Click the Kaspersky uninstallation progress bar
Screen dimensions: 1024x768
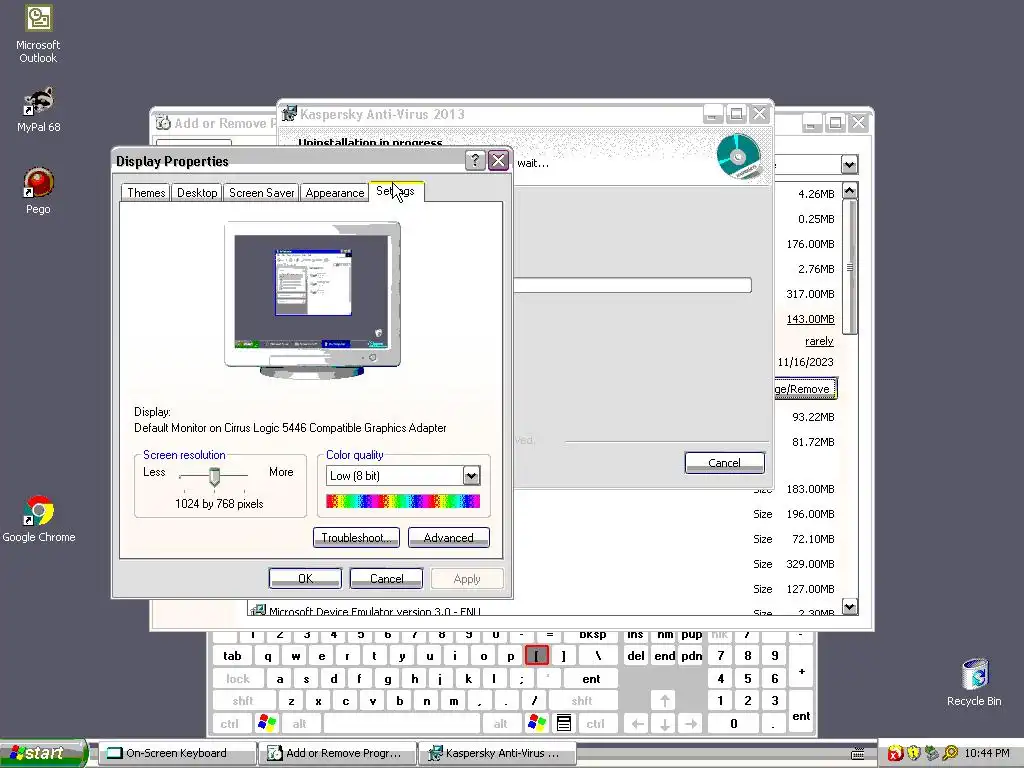pyautogui.click(x=632, y=285)
